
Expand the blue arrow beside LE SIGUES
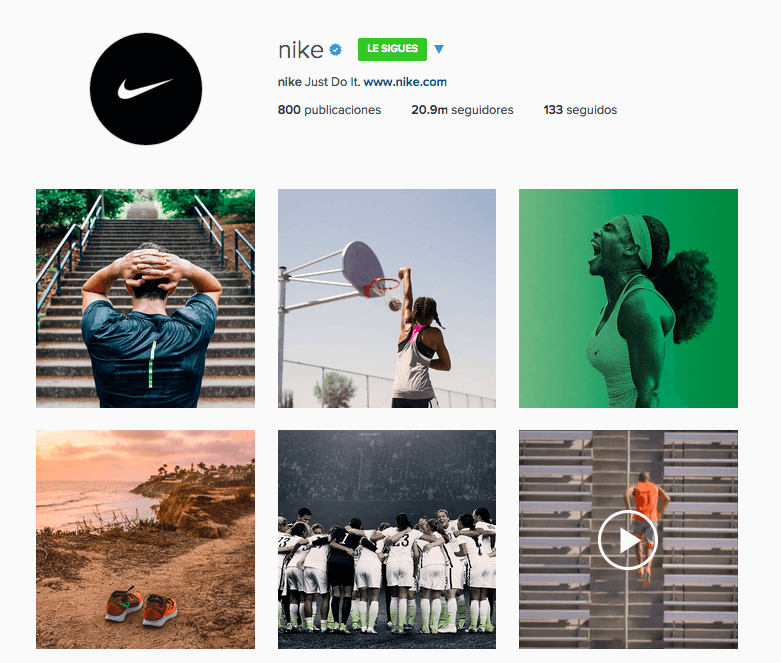tap(439, 49)
